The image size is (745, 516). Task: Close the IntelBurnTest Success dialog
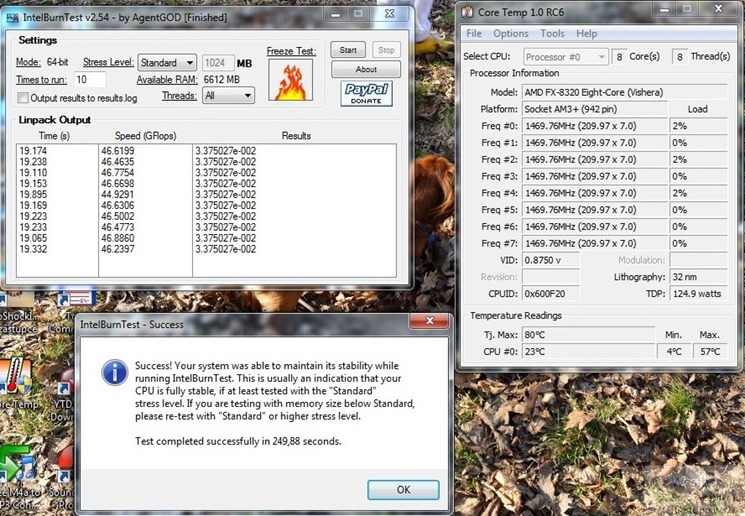coord(429,321)
